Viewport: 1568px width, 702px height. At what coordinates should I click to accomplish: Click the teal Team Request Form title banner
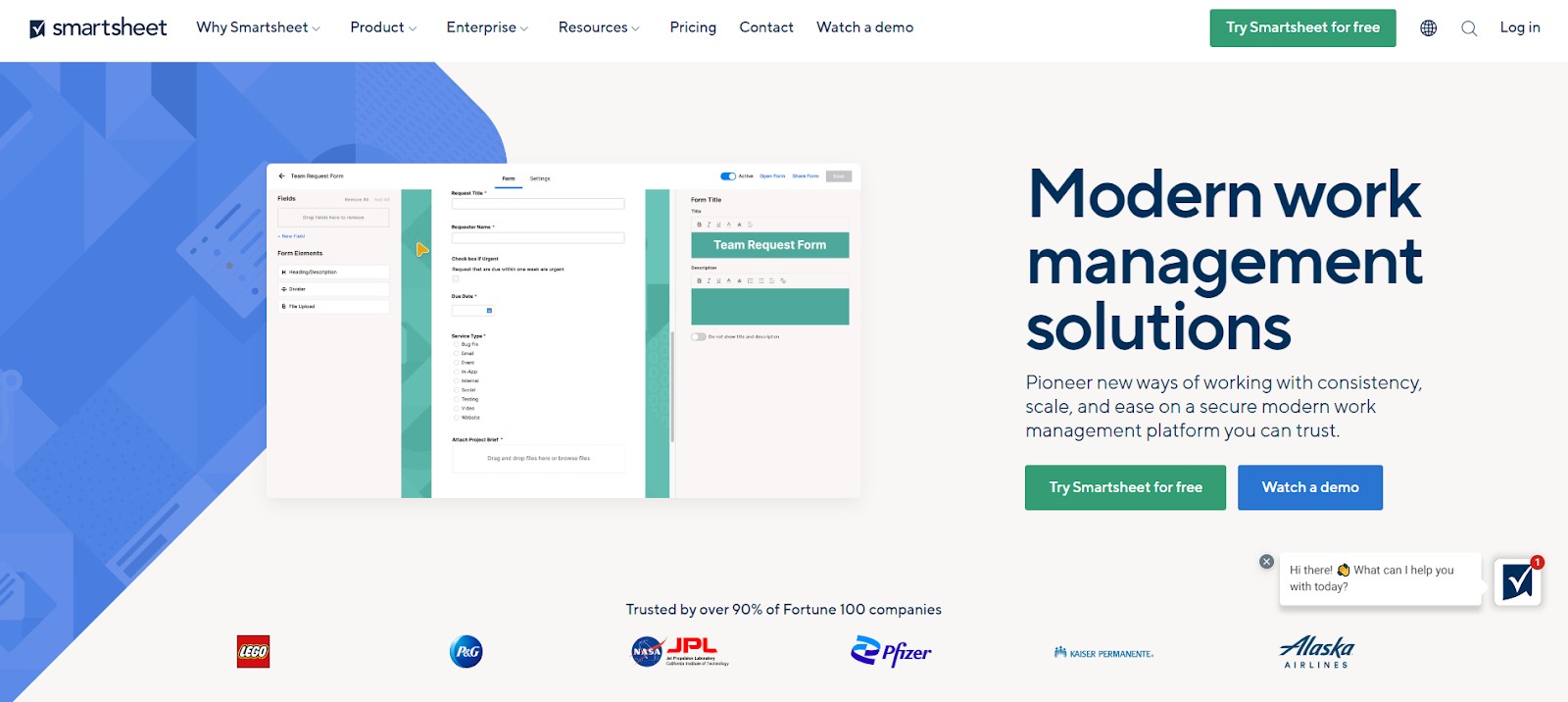[770, 245]
